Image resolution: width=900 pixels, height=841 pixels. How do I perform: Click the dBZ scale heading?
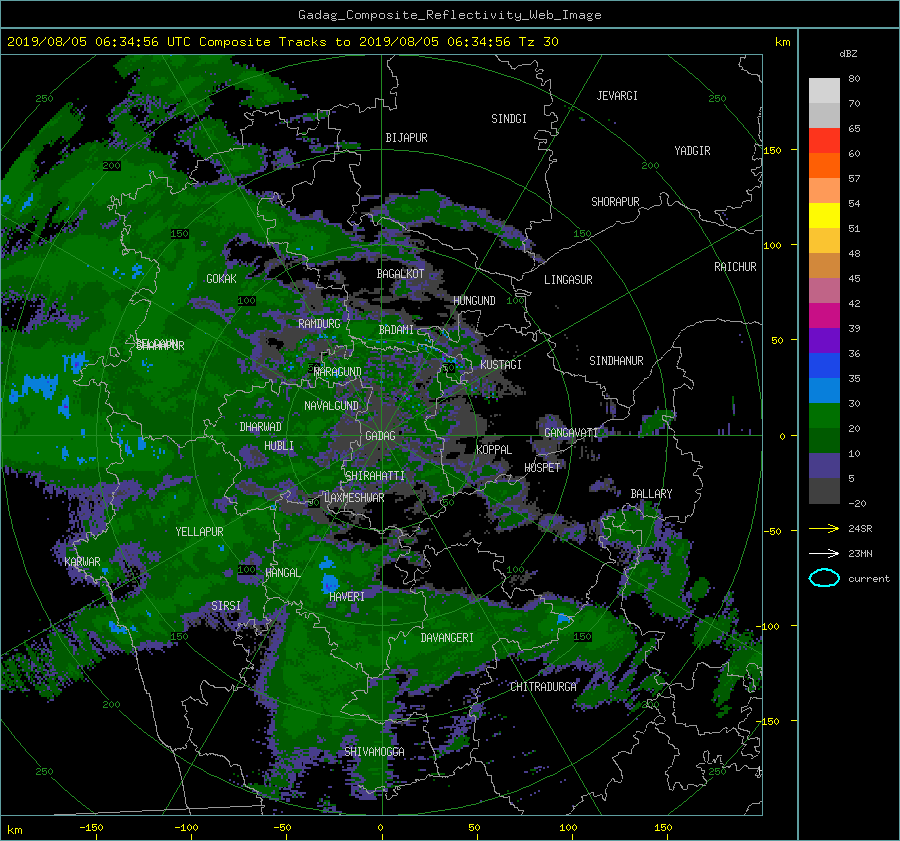tap(848, 54)
